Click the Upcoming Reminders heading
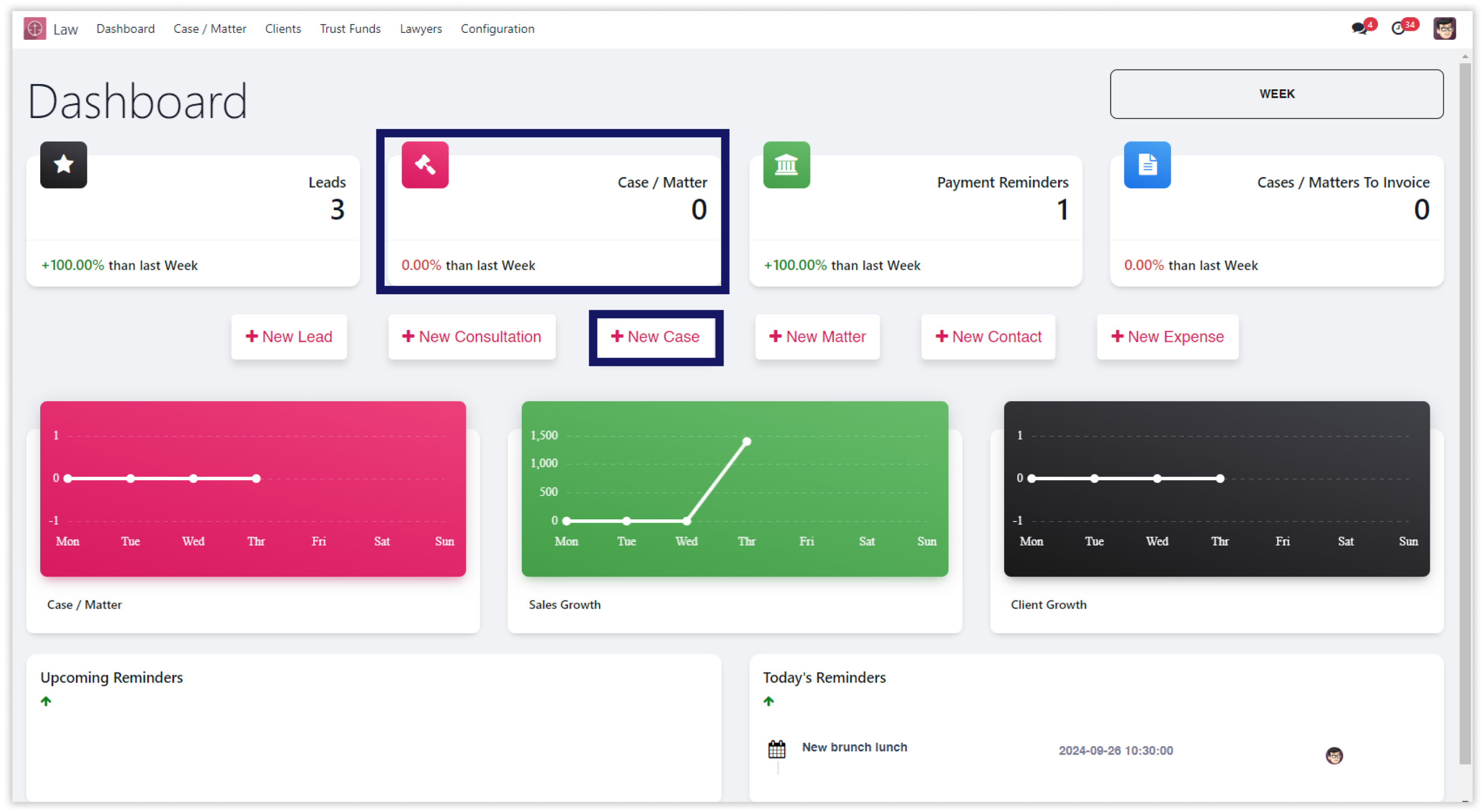The image size is (1482, 812). (x=112, y=677)
